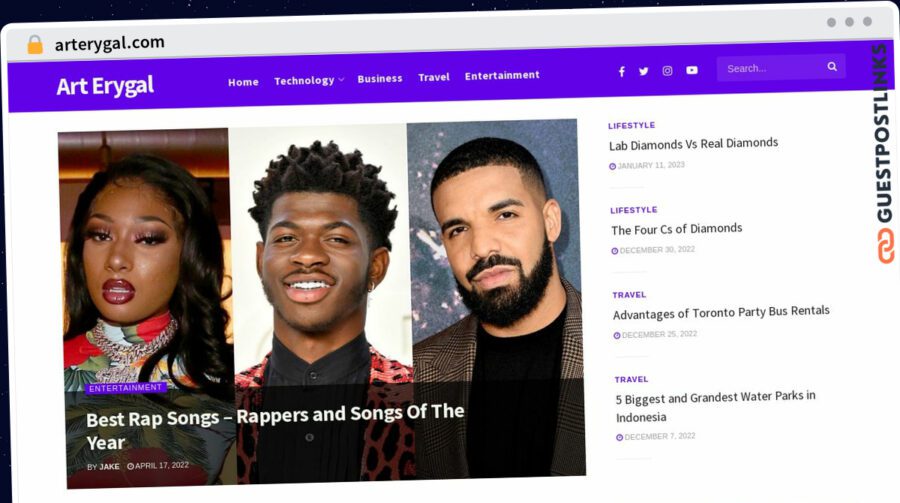Click inside the Search input field
The width and height of the screenshot is (900, 503).
[772, 68]
